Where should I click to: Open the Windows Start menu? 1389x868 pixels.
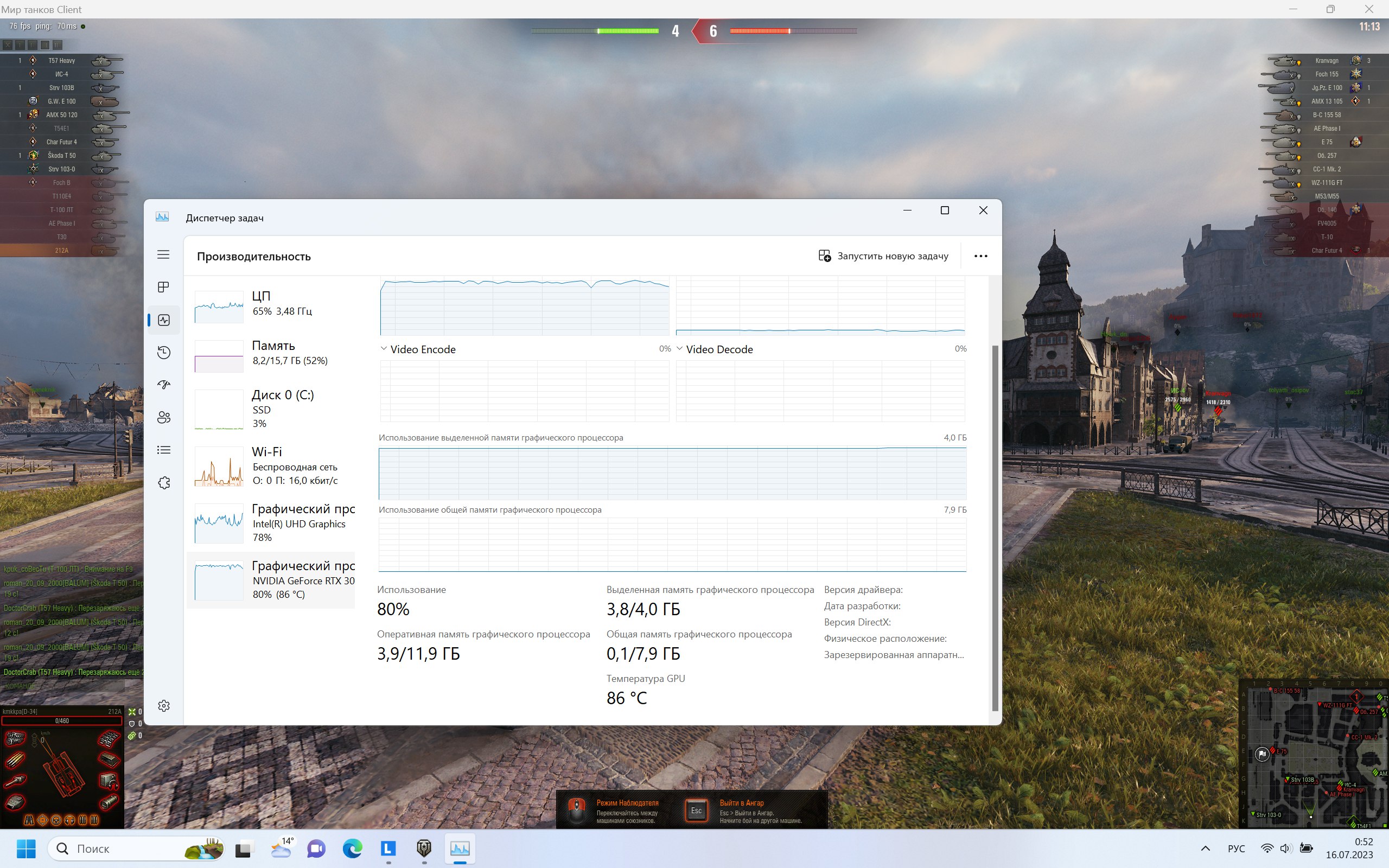pos(26,848)
